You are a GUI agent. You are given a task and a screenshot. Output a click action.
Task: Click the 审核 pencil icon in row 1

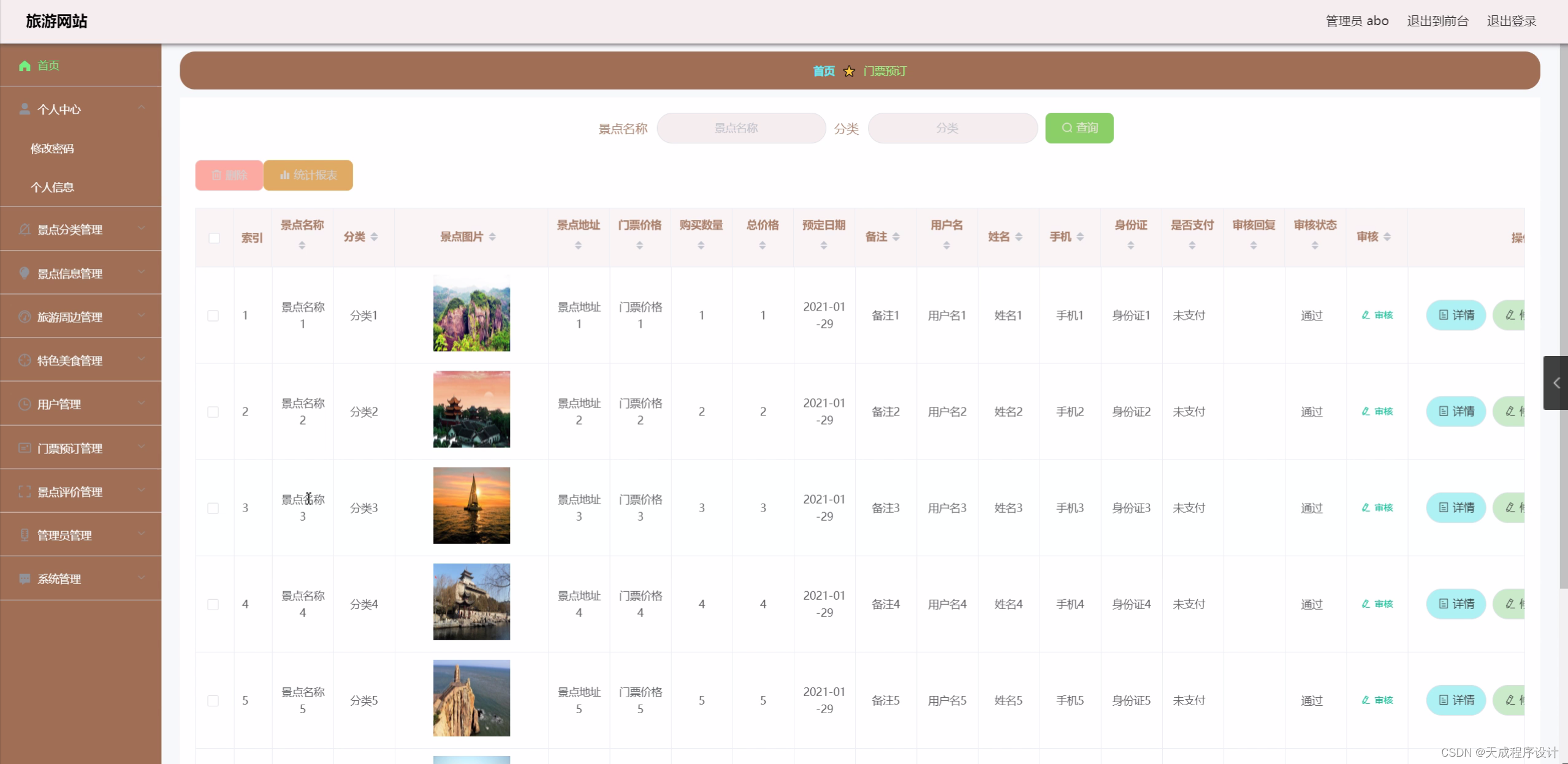click(1366, 315)
